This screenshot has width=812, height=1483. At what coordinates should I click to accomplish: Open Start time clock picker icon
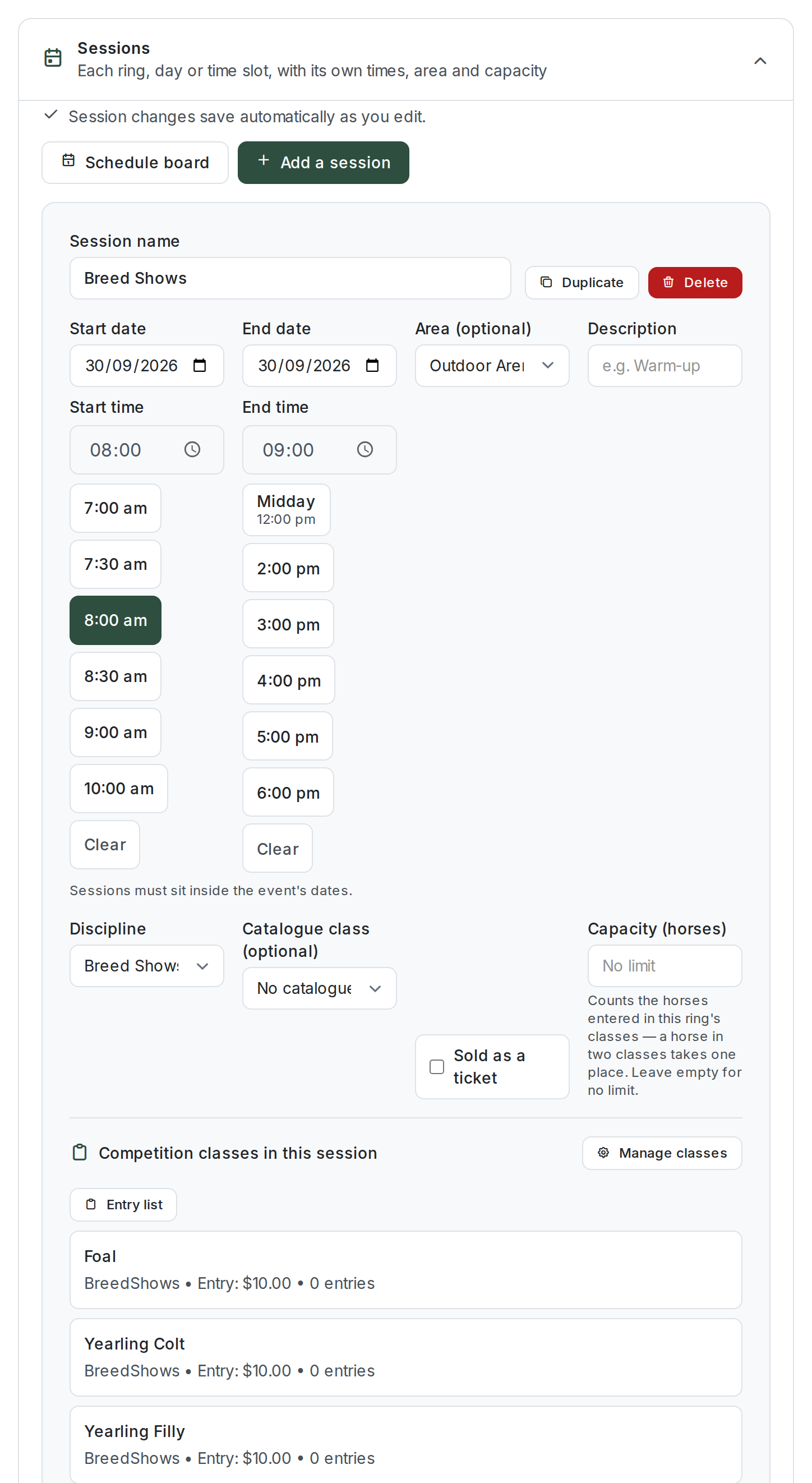[192, 449]
